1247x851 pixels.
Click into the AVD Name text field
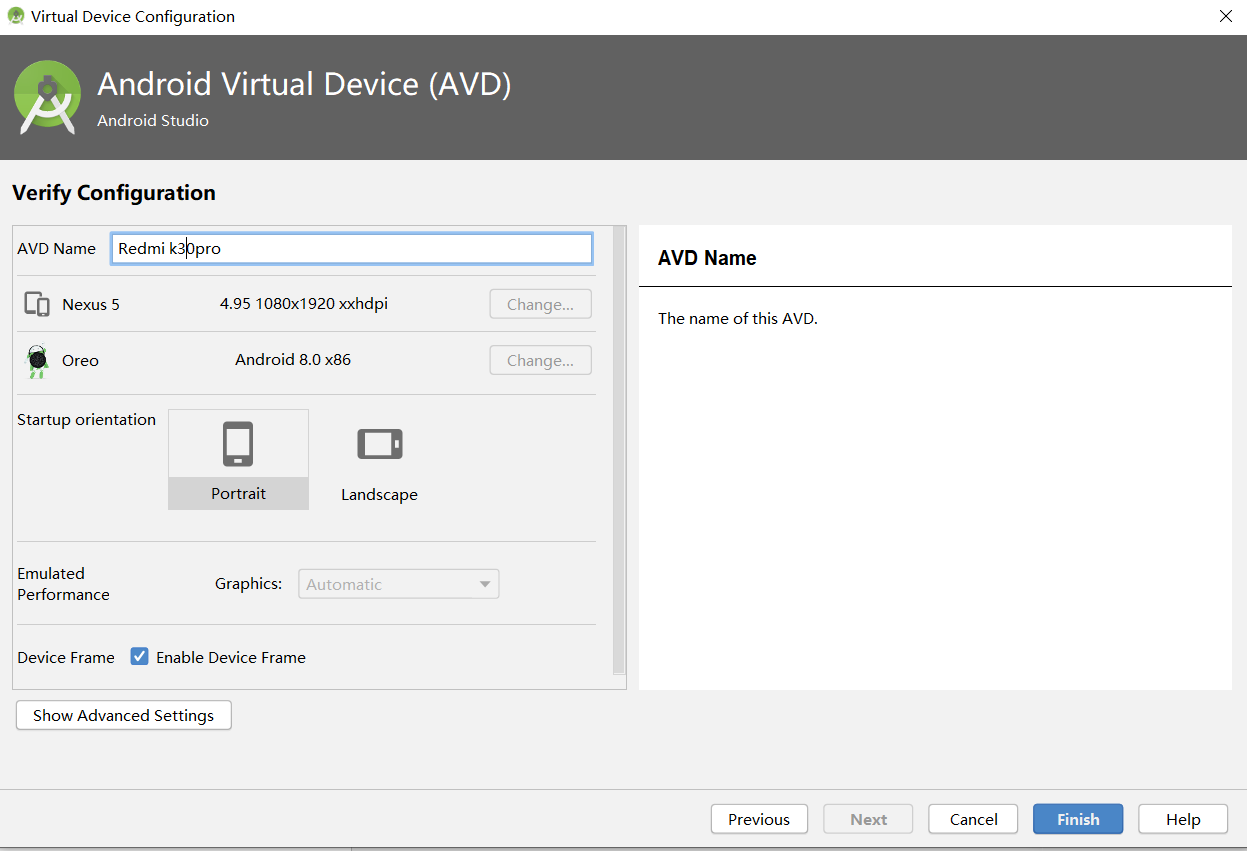coord(352,249)
